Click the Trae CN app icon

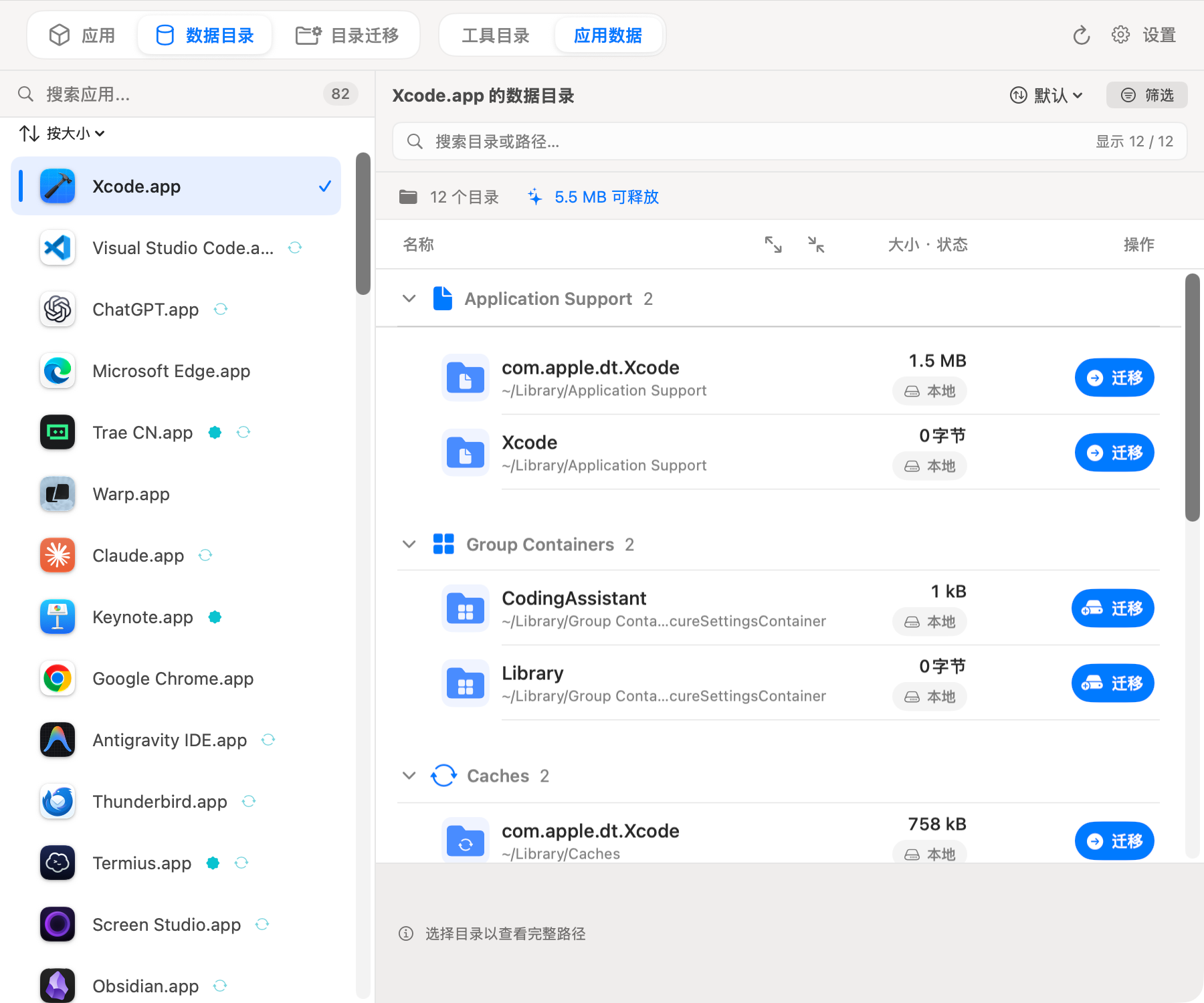point(58,433)
